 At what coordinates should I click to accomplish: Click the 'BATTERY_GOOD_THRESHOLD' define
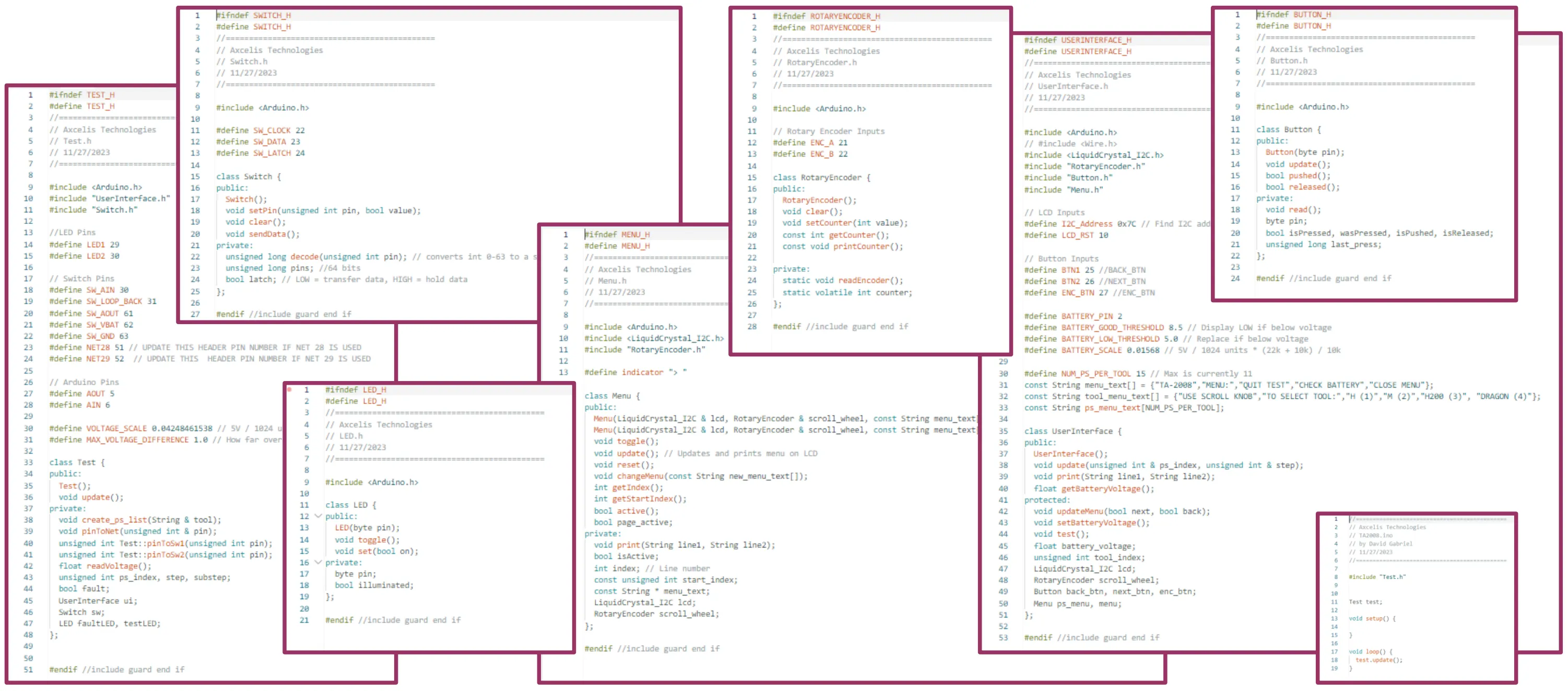tap(1112, 327)
